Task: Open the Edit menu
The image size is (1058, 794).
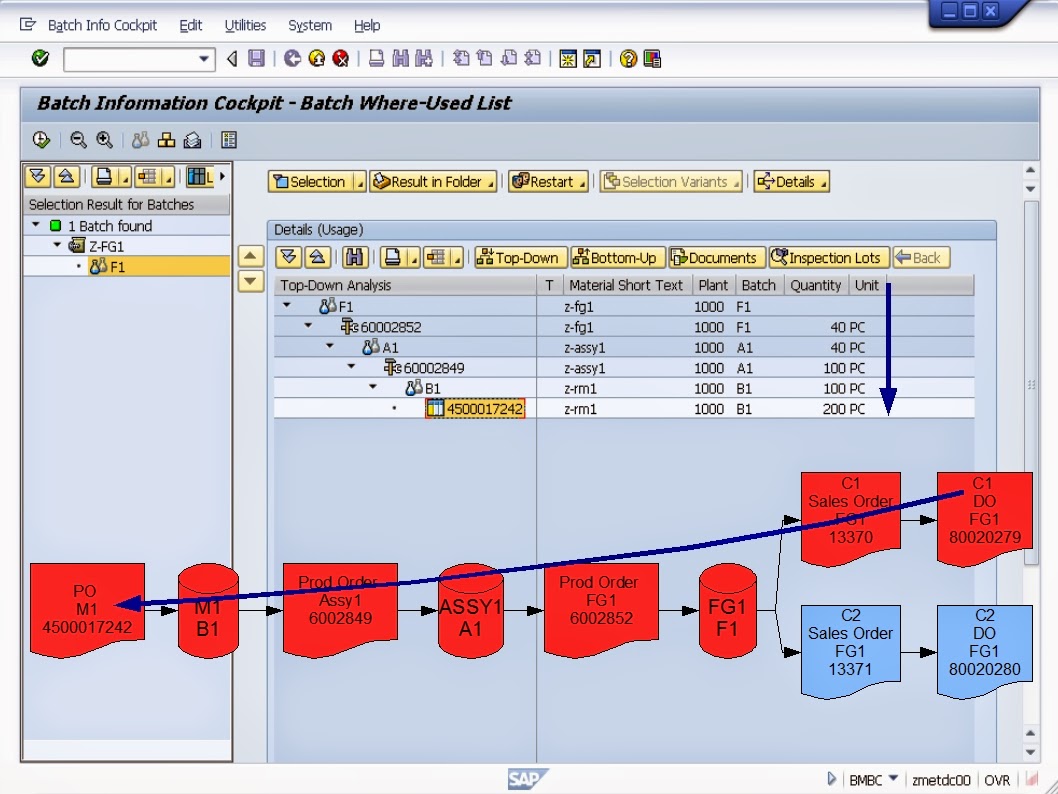Action: click(190, 25)
